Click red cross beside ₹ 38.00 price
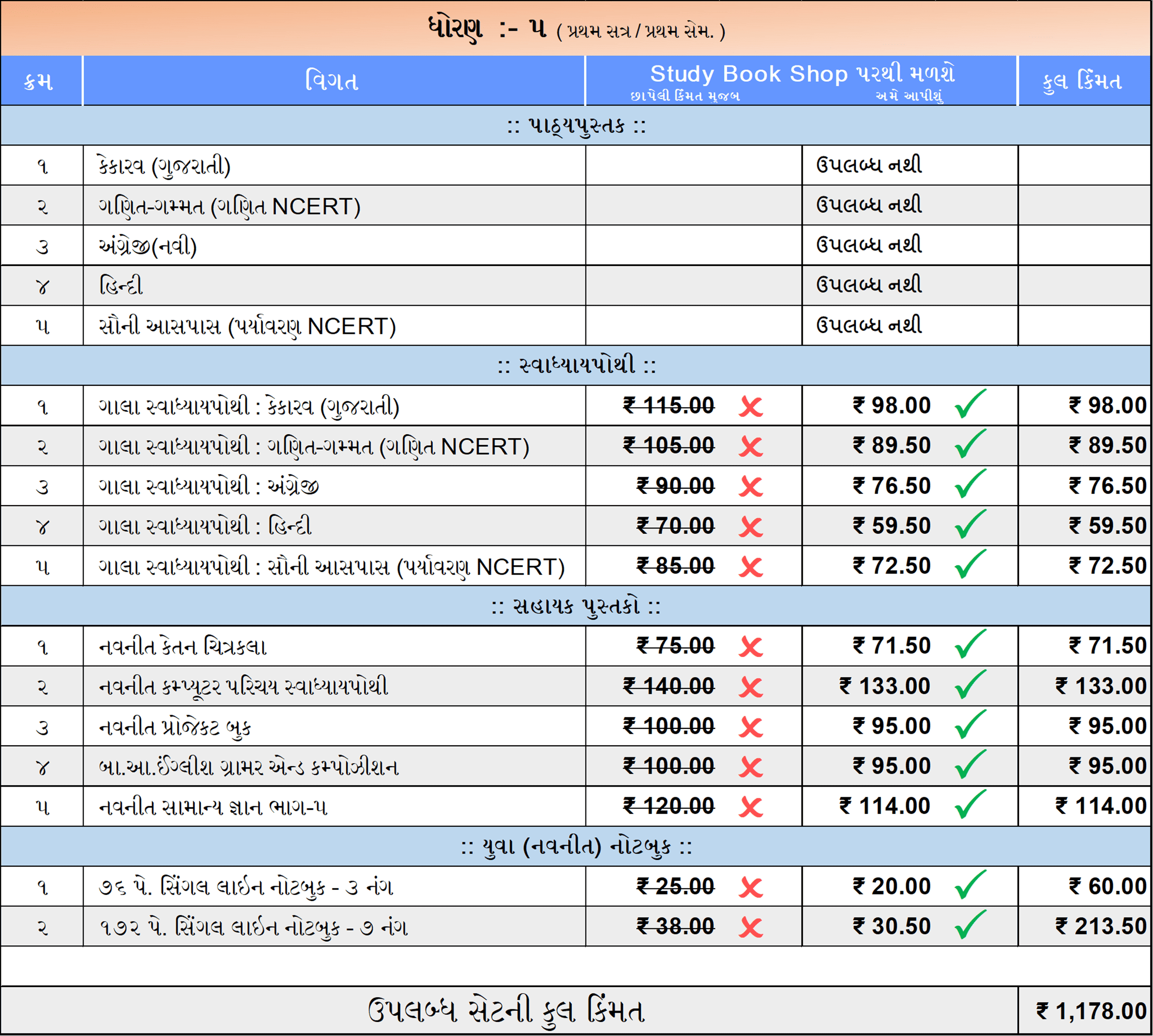 coord(751,927)
